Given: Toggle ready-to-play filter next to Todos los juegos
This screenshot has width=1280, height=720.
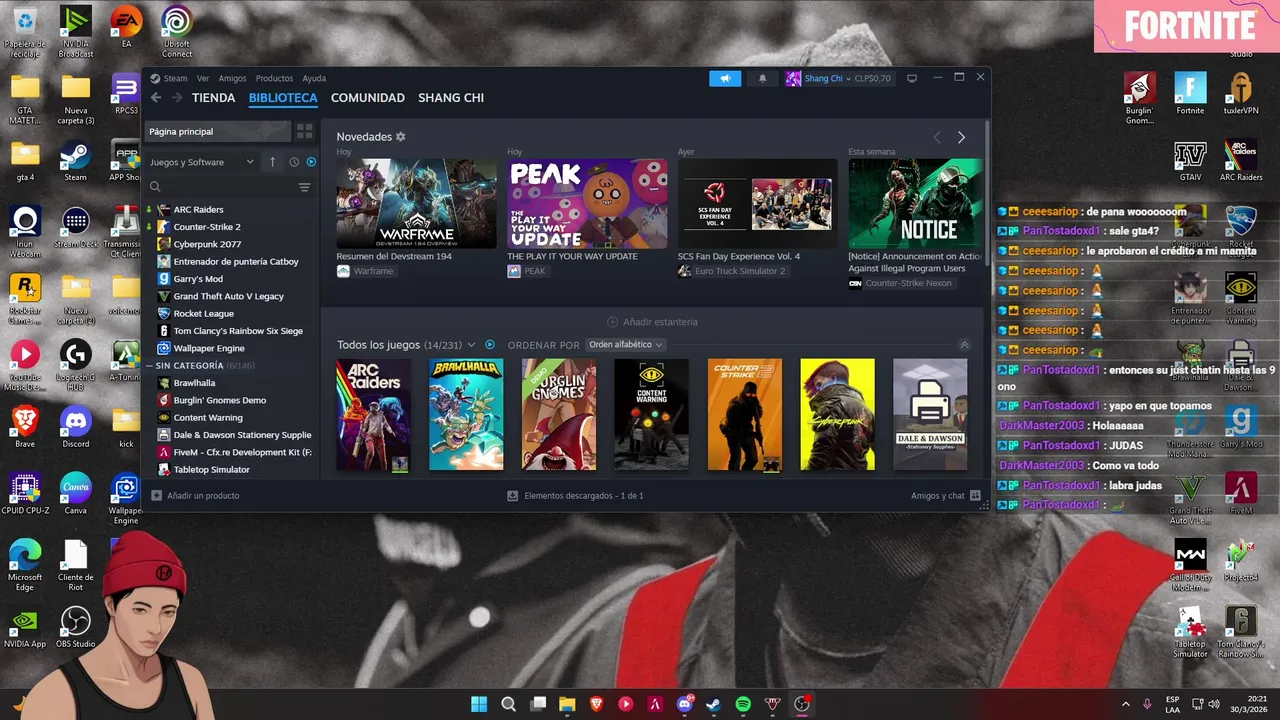Looking at the screenshot, I should click(490, 345).
